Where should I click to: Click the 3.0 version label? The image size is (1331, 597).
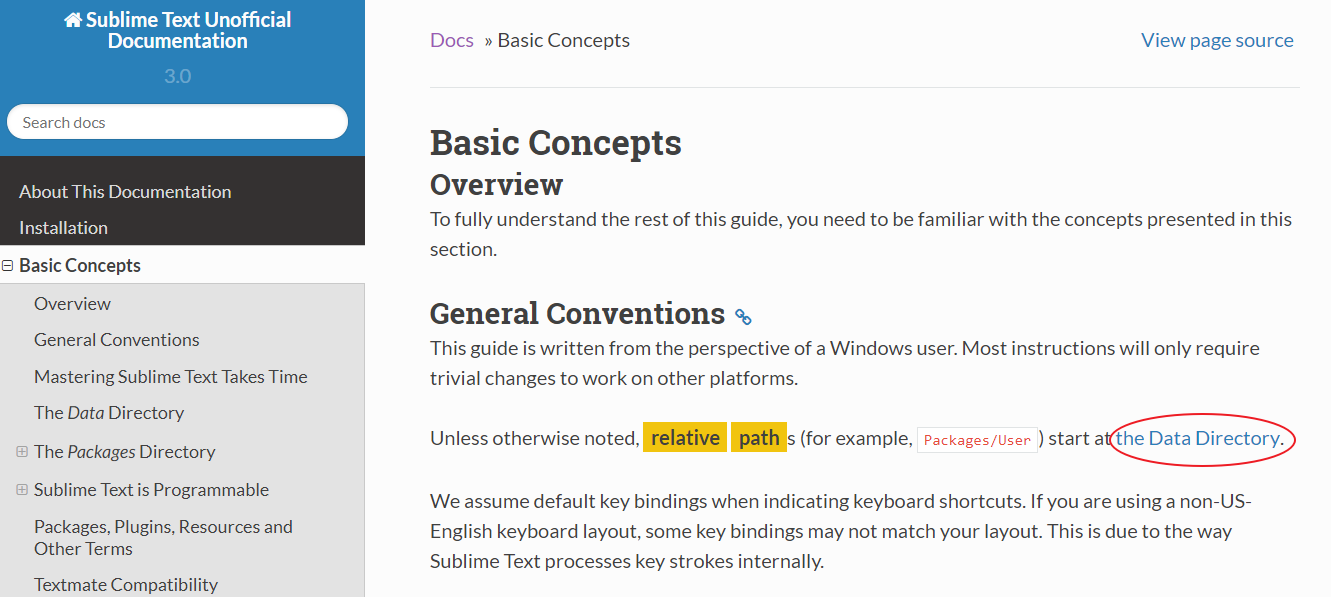(178, 76)
